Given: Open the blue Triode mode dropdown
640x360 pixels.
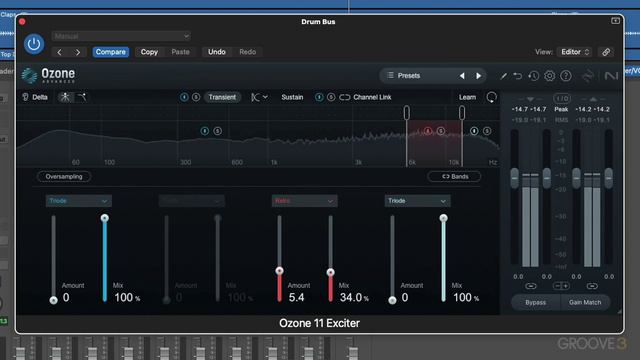Looking at the screenshot, I should pyautogui.click(x=78, y=201).
